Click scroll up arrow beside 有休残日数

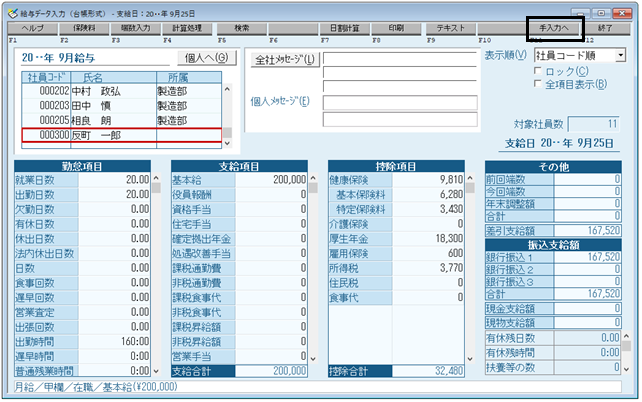pyautogui.click(x=626, y=336)
